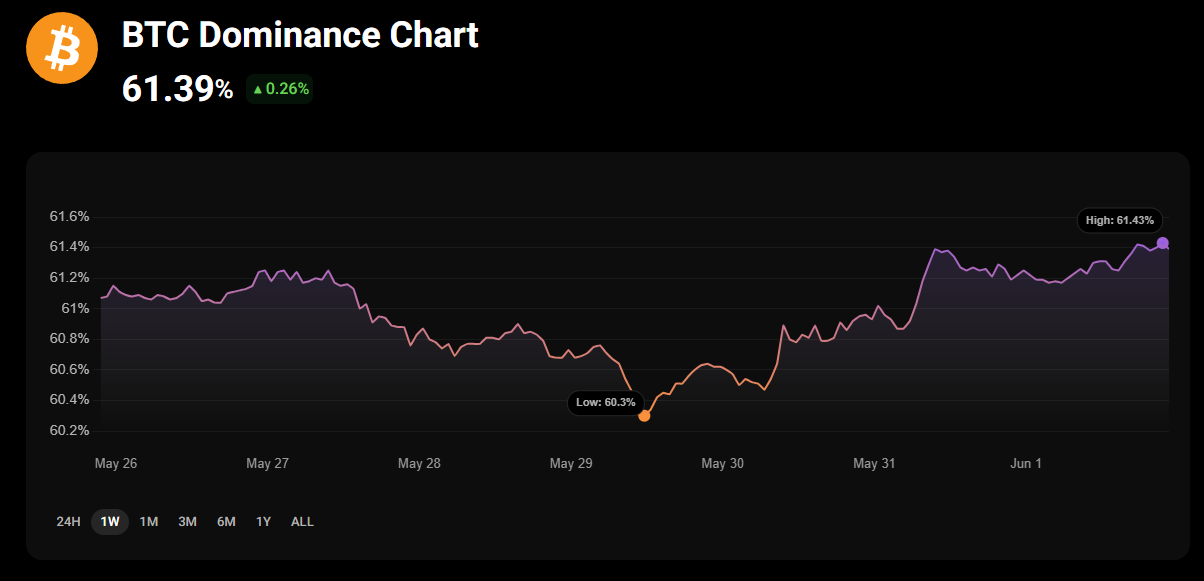Click the orange Bitcoin logo icon
Image resolution: width=1204 pixels, height=581 pixels.
(x=61, y=48)
